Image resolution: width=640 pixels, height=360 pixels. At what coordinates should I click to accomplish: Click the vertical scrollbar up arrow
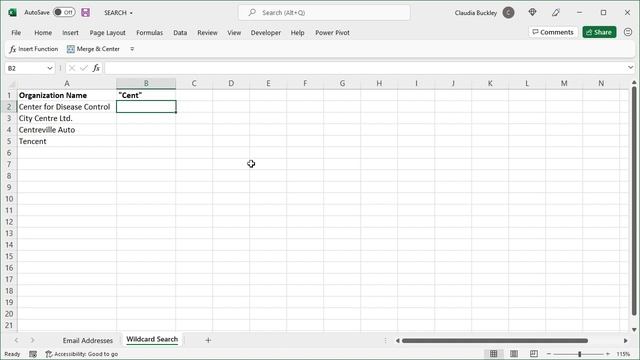coord(634,83)
